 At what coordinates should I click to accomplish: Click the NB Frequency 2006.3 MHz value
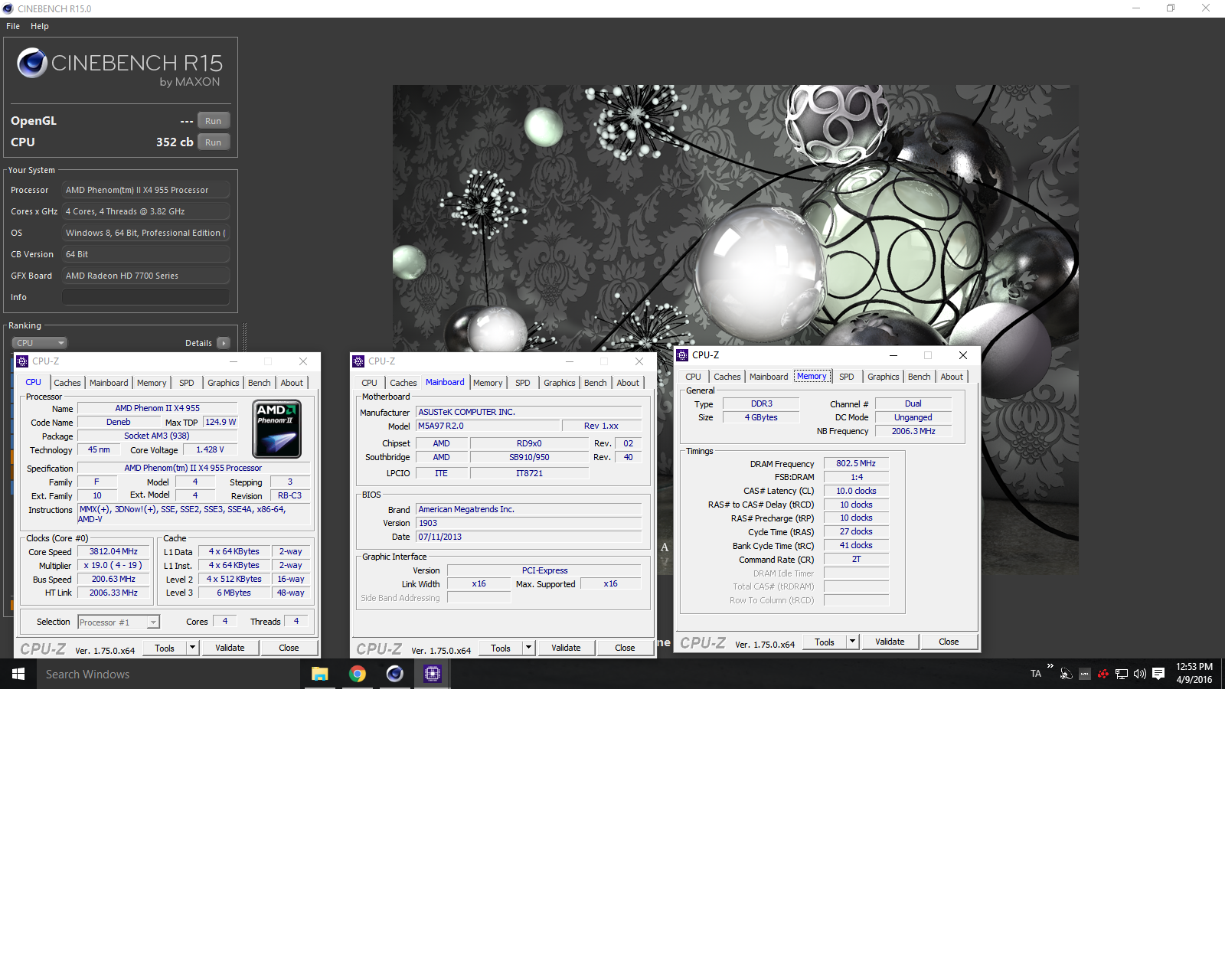(x=913, y=431)
